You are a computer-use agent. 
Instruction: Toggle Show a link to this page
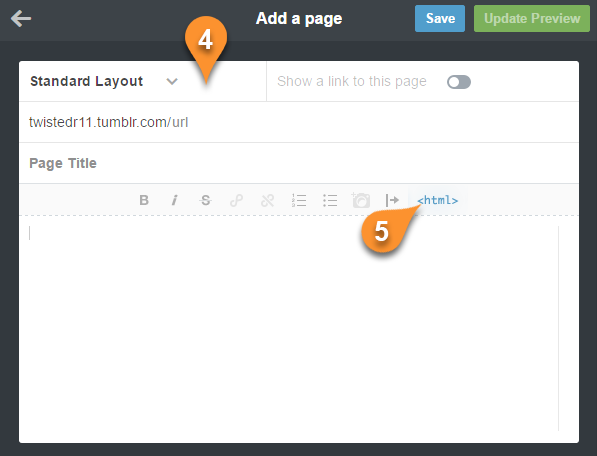pyautogui.click(x=459, y=82)
